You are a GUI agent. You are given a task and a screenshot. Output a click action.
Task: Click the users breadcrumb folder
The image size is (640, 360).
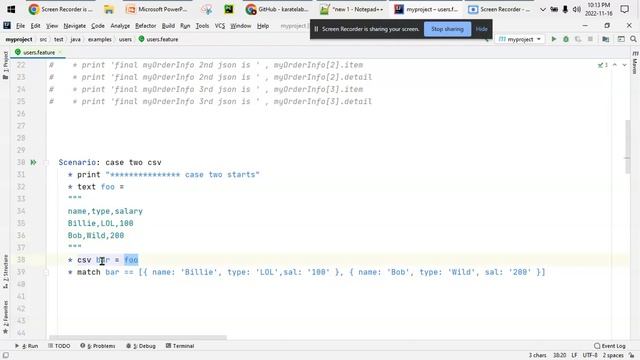125,40
